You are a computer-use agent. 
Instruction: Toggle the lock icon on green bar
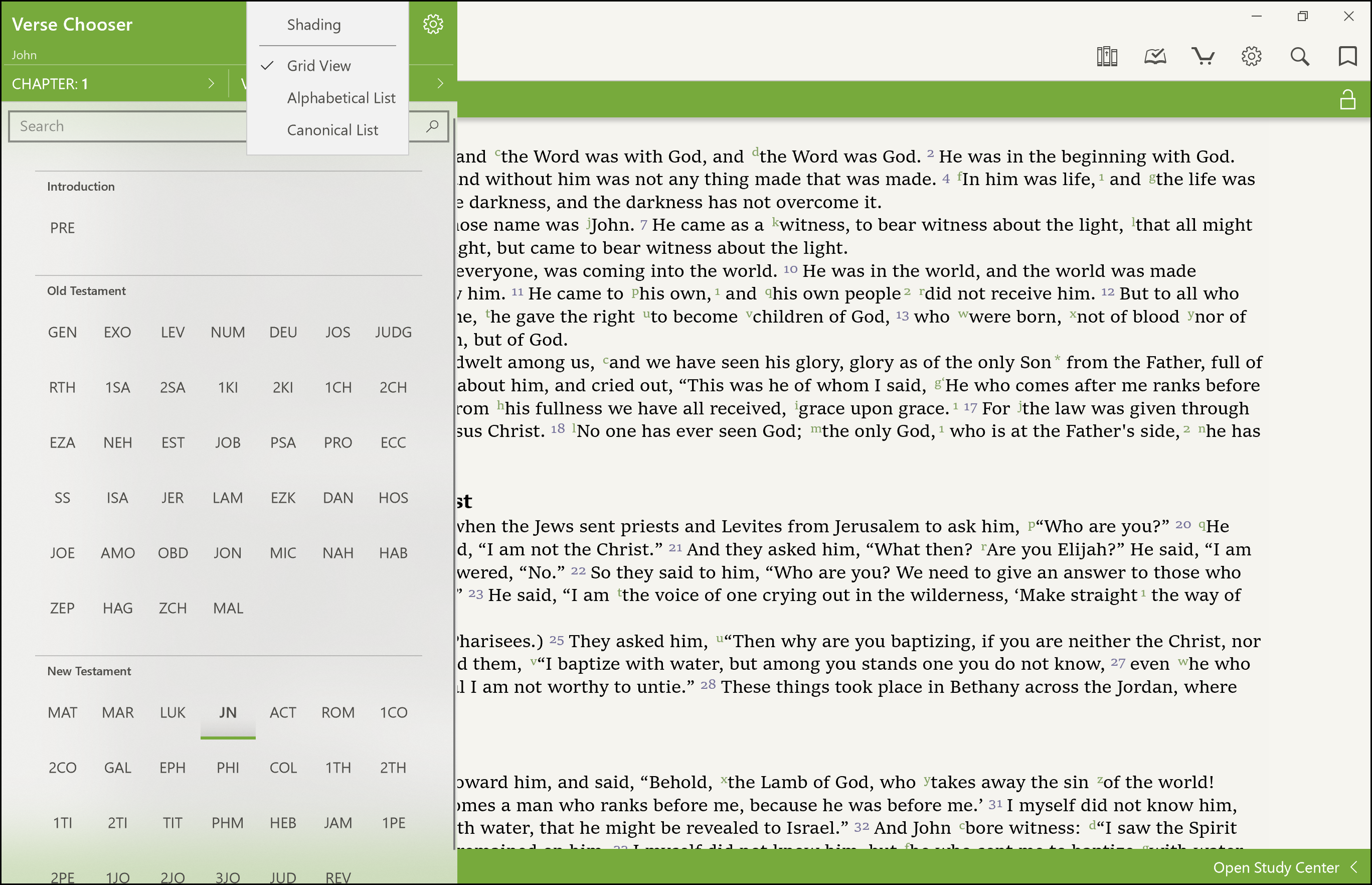point(1347,100)
